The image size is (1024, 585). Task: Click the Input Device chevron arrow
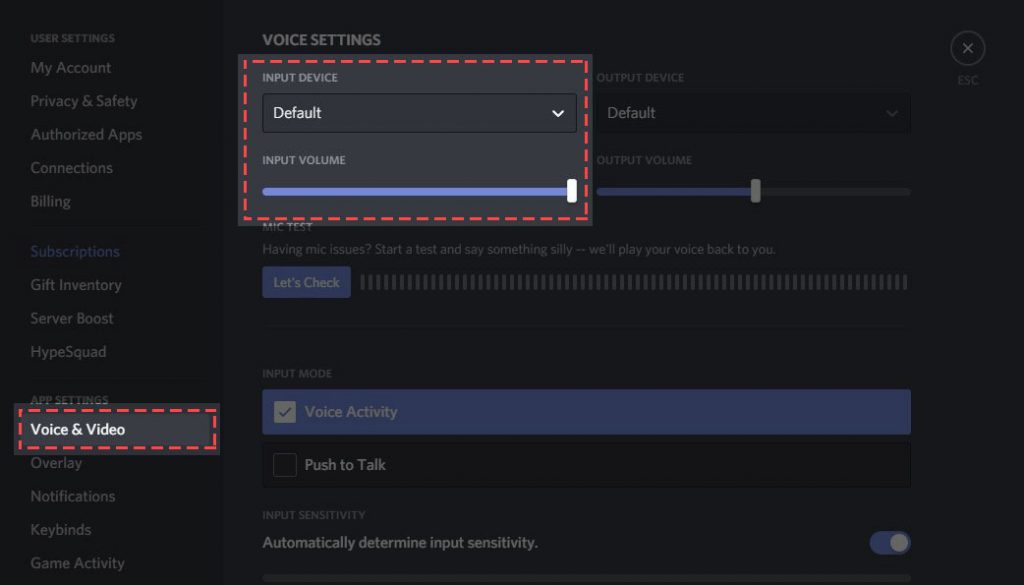[x=558, y=113]
